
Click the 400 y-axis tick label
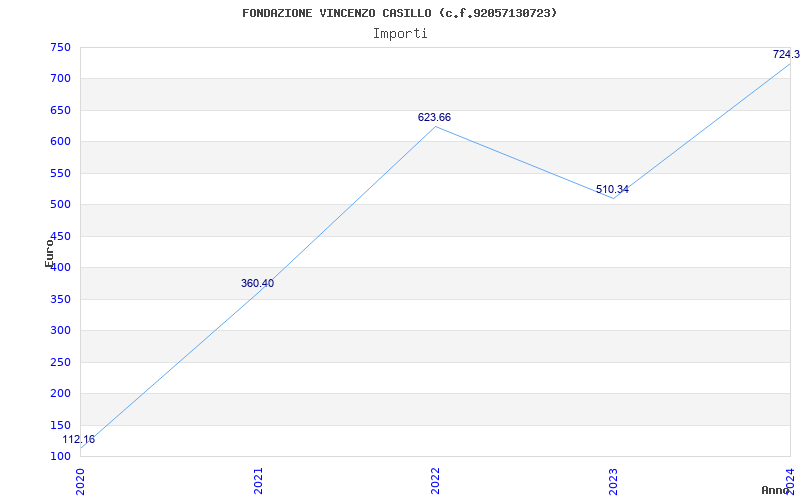(x=60, y=267)
